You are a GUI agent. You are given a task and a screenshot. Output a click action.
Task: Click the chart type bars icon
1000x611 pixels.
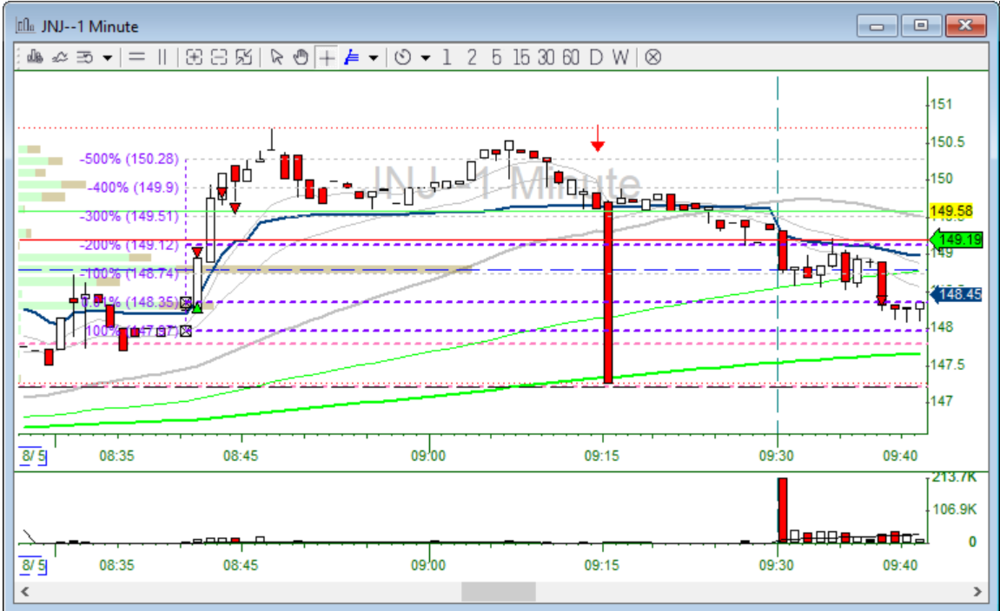[x=35, y=57]
